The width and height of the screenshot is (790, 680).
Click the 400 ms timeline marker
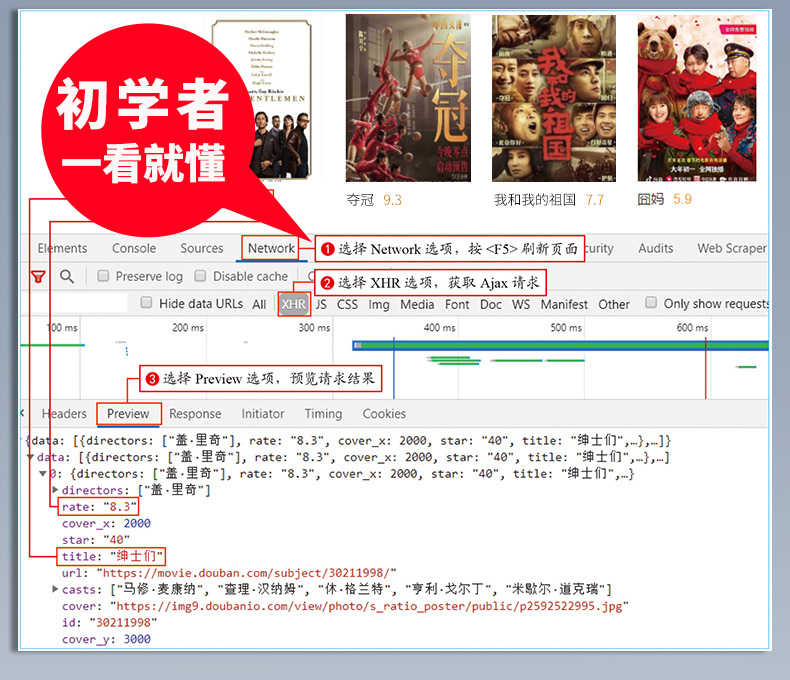pyautogui.click(x=439, y=327)
